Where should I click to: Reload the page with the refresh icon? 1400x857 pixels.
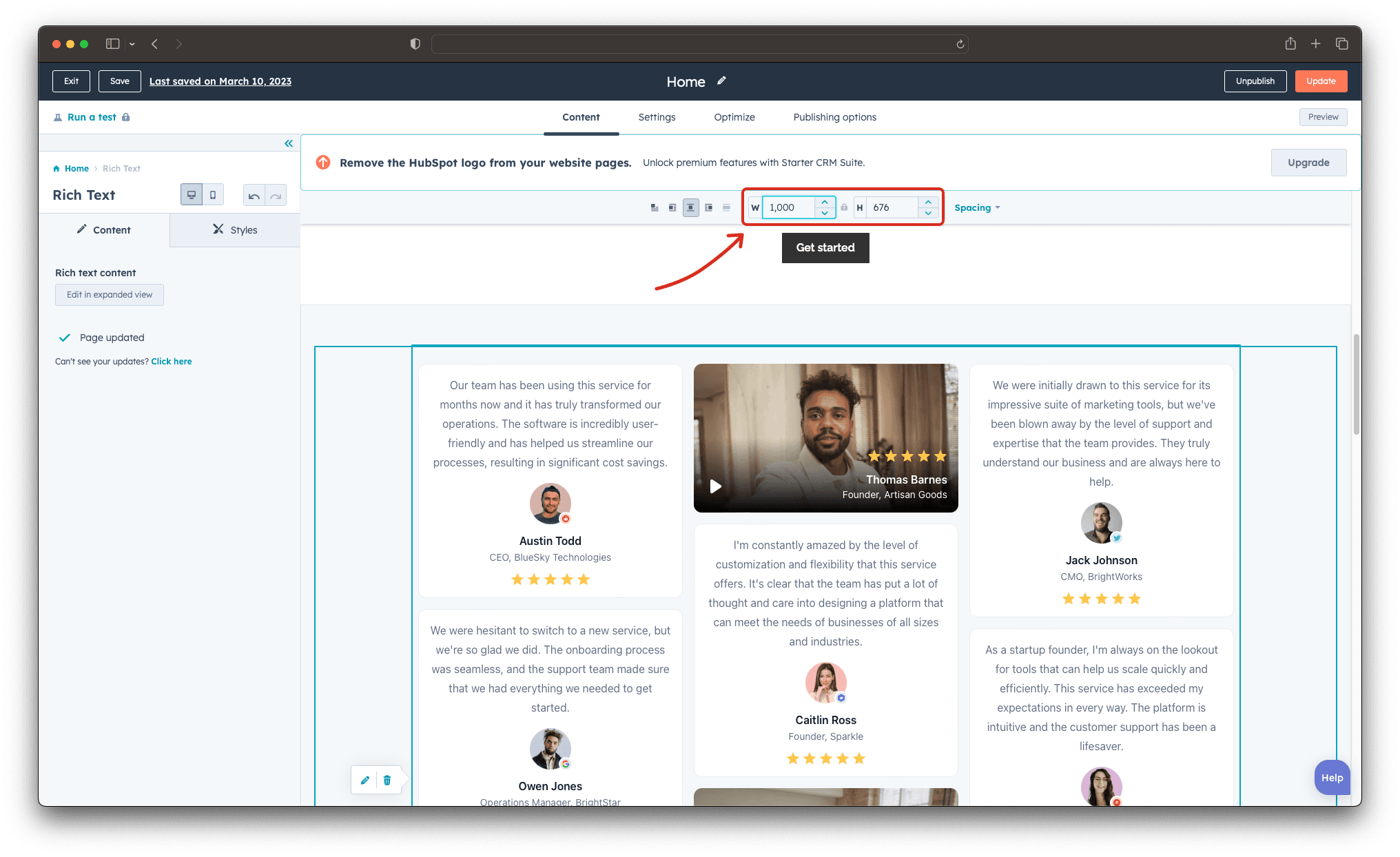pos(960,44)
